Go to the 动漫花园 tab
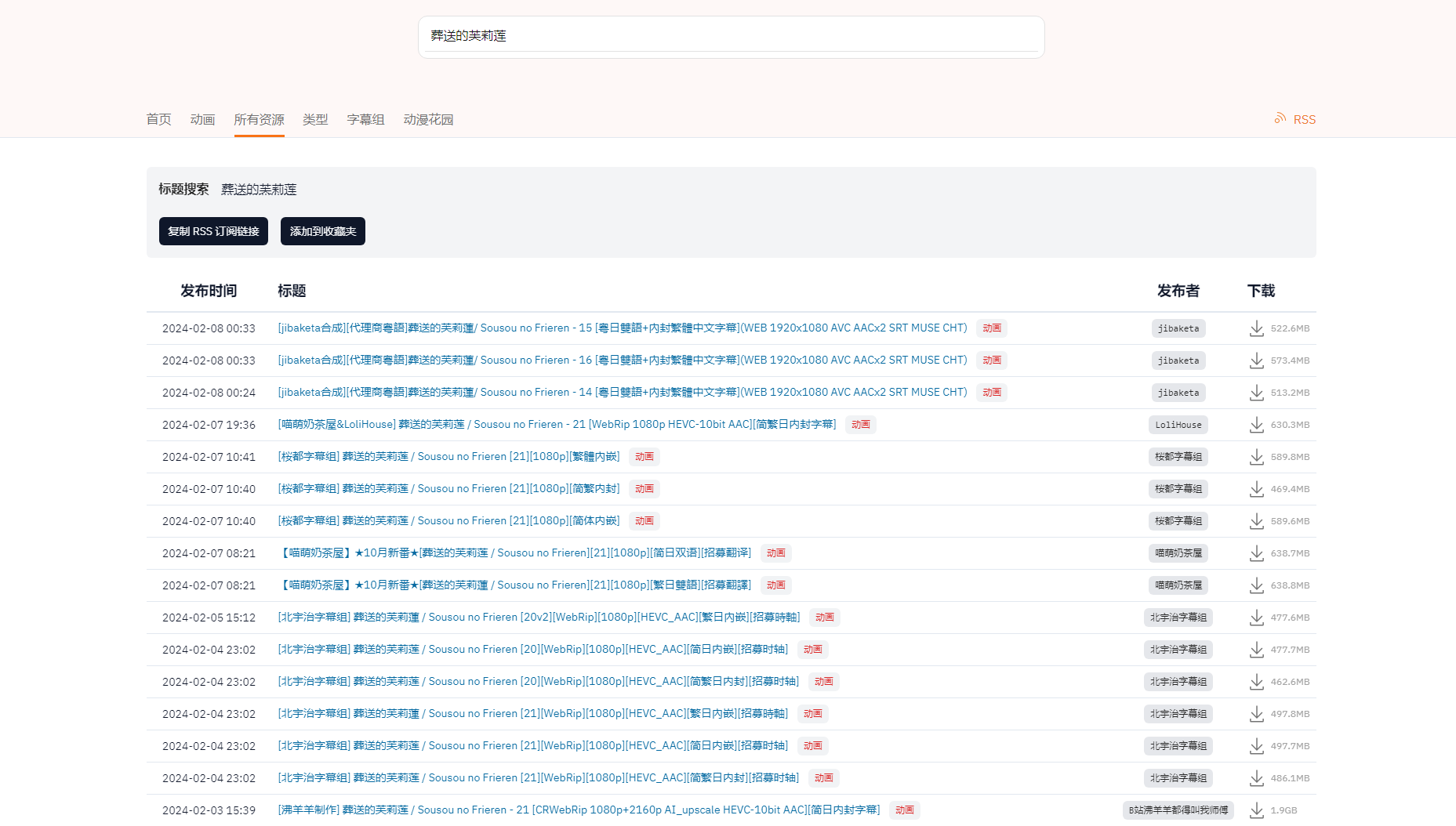 coord(428,119)
